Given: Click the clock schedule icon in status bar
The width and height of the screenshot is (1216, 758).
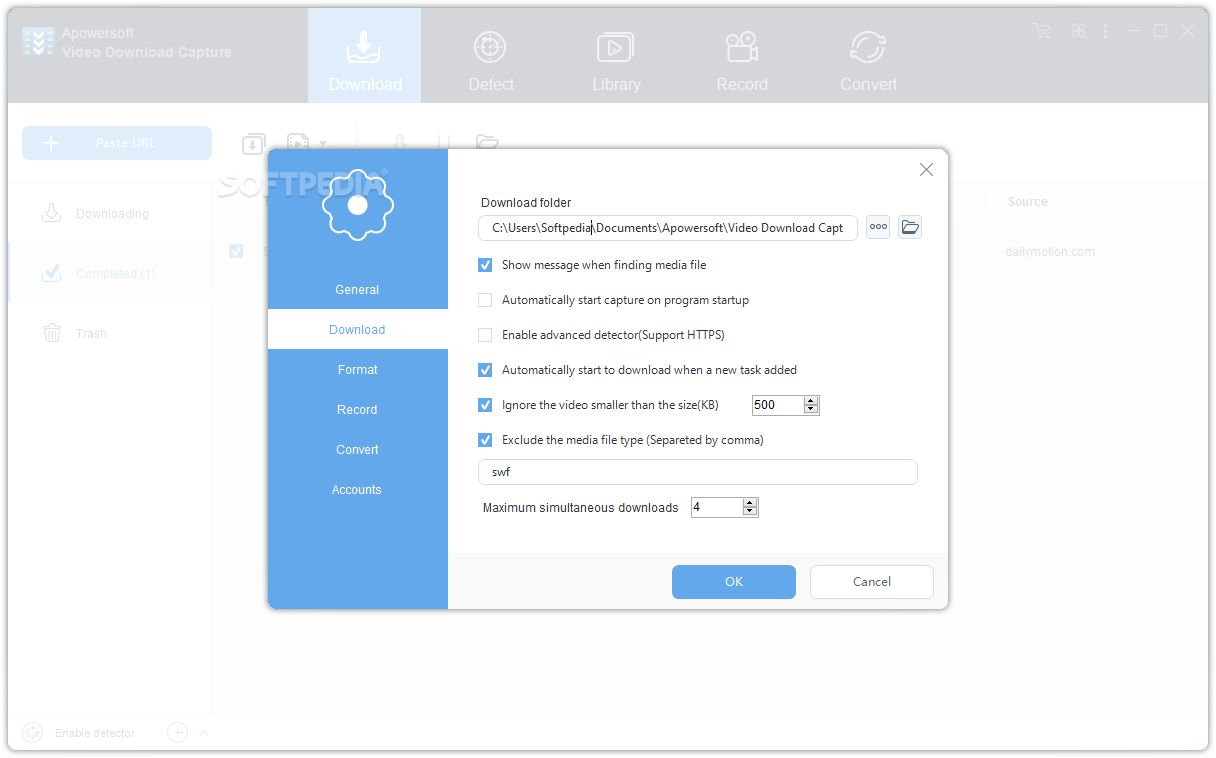Looking at the screenshot, I should [177, 733].
